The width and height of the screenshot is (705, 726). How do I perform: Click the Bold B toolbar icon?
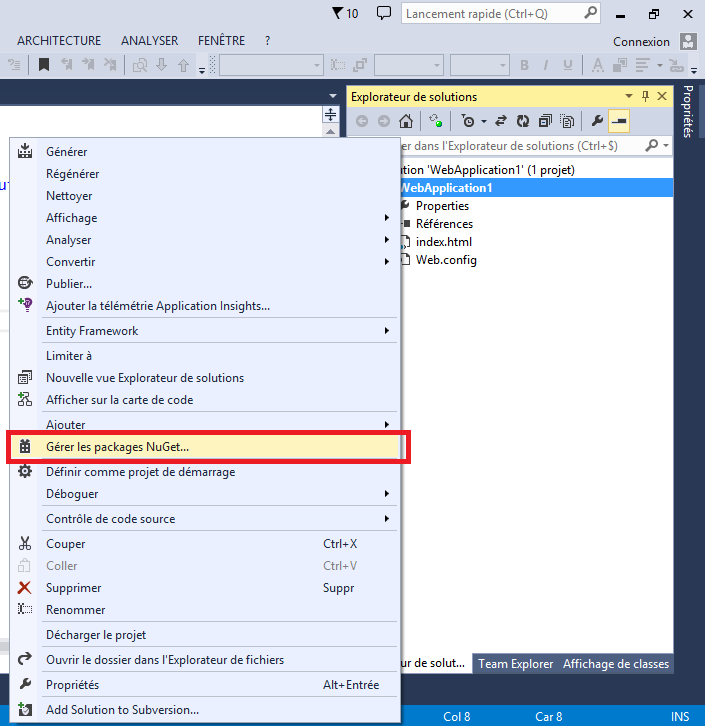524,65
